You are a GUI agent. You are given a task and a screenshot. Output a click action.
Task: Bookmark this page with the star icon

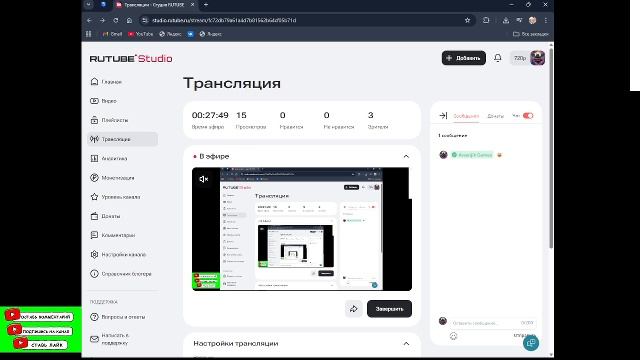click(x=467, y=20)
